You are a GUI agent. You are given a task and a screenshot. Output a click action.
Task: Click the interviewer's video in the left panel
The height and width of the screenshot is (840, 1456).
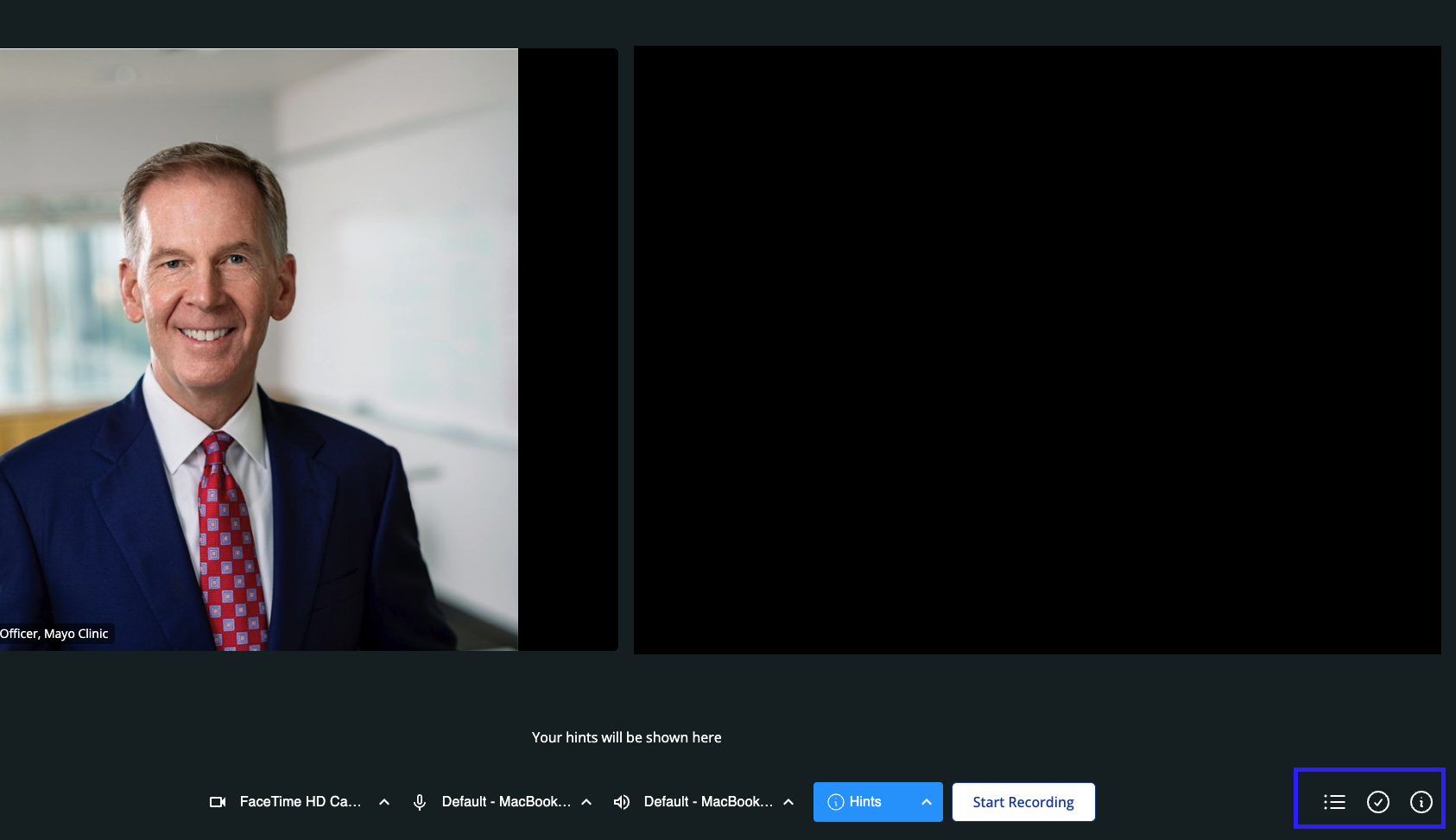pos(259,345)
